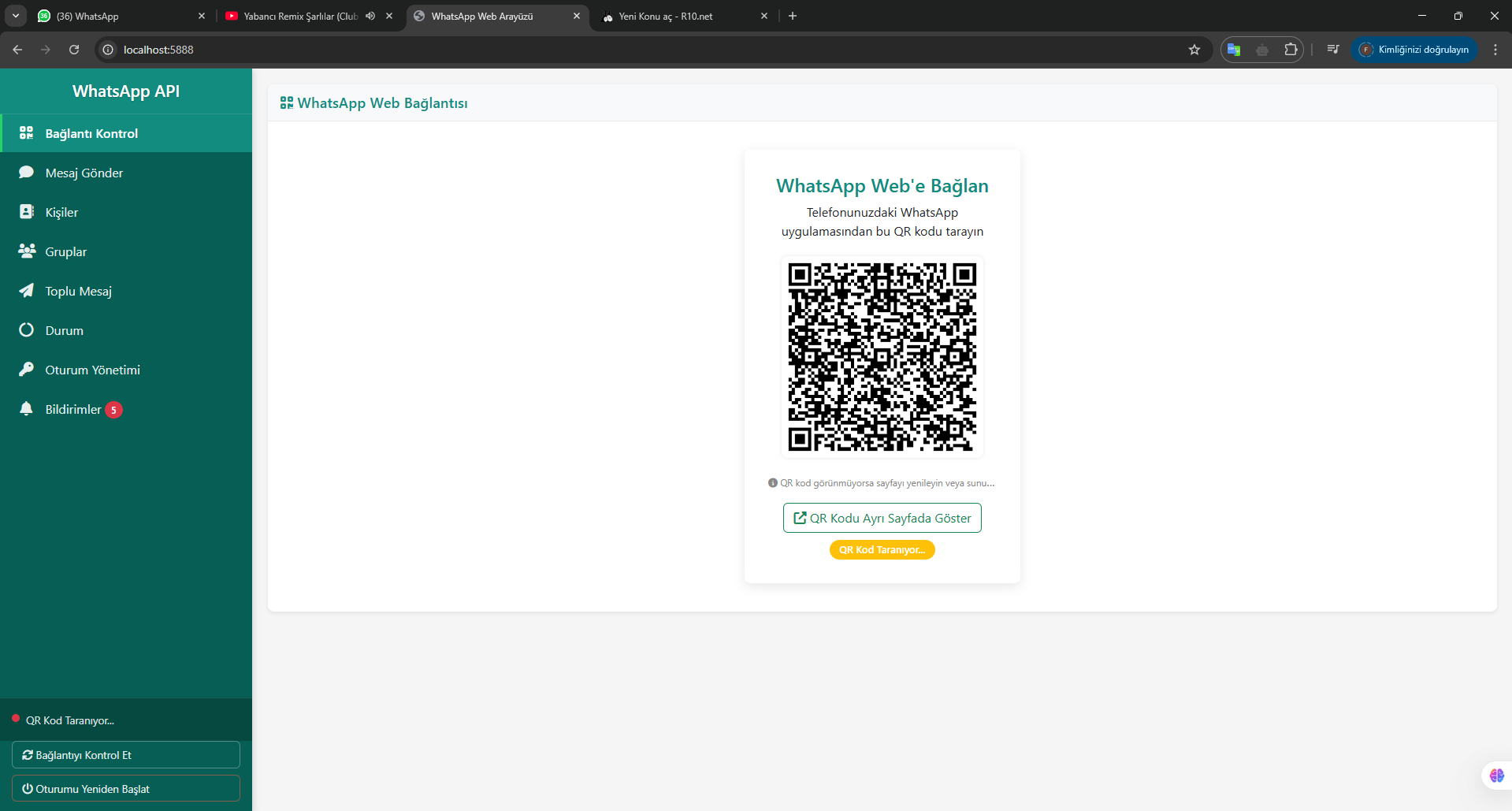Viewport: 1512px width, 811px height.
Task: Click the red status dot in the sidebar footer
Action: click(16, 718)
